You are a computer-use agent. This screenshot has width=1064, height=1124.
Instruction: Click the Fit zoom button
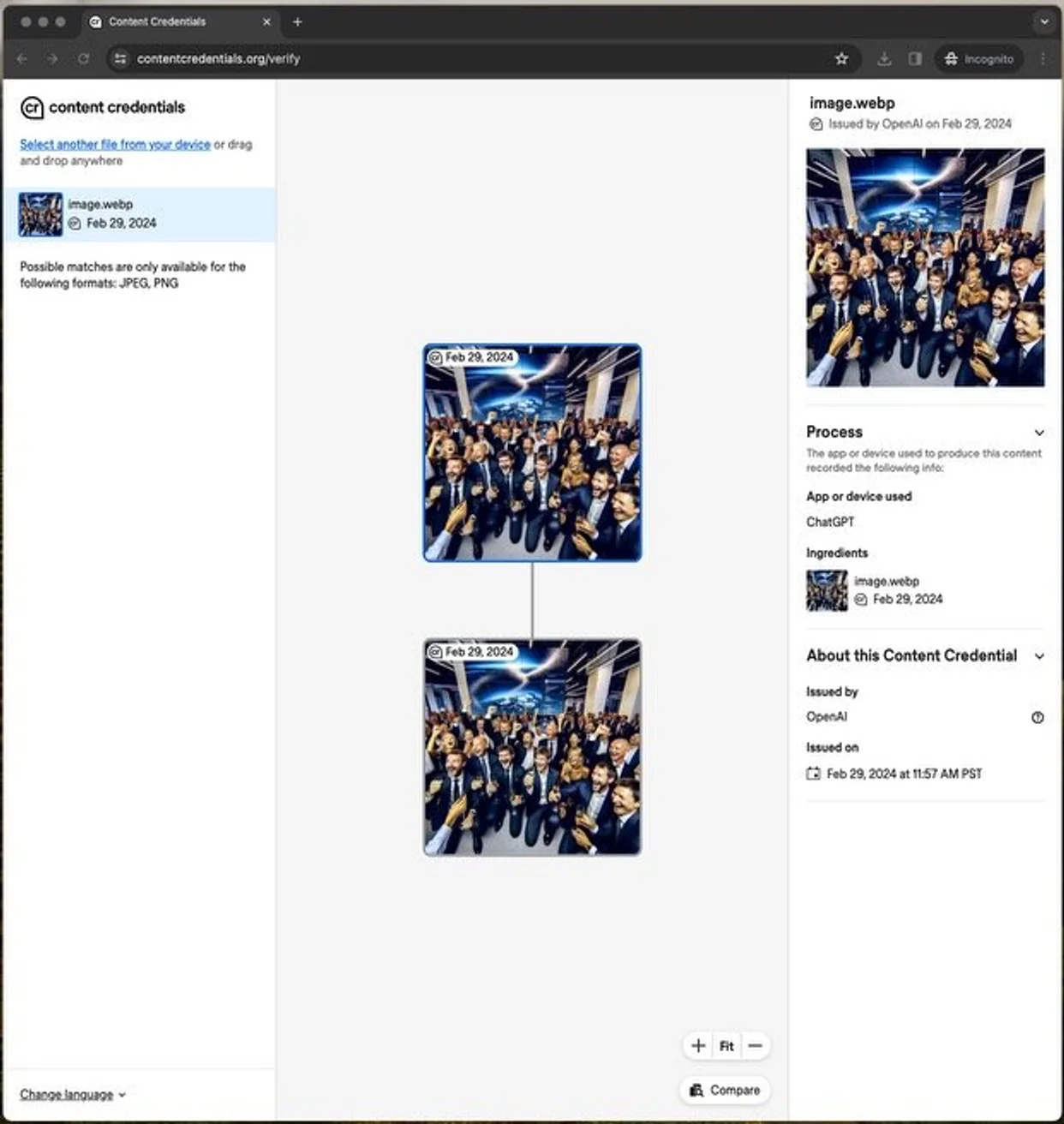tap(726, 1045)
